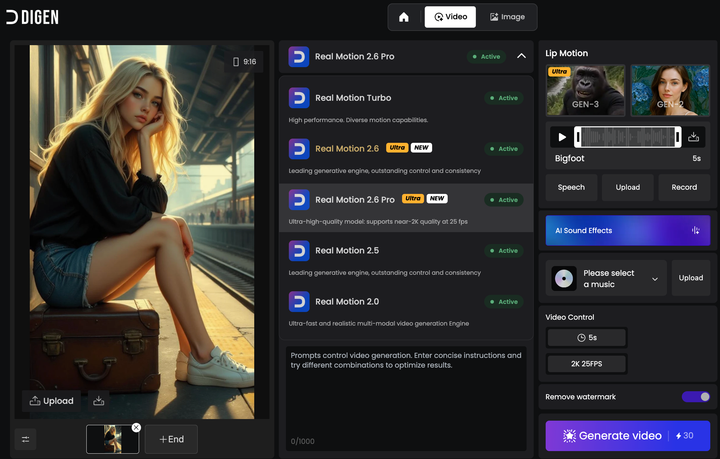Remove the start frame thumbnail
720x459 pixels.
click(x=136, y=427)
